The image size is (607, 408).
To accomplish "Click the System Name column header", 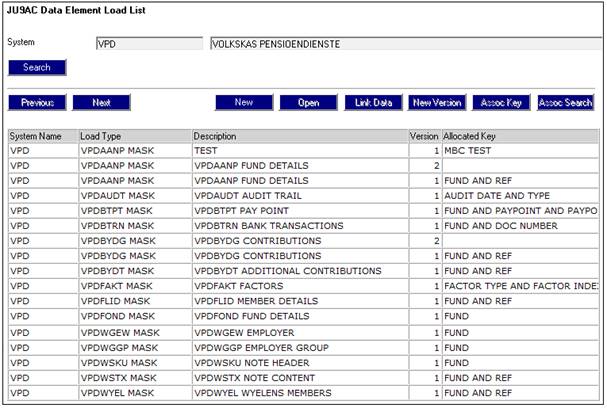I will pos(43,136).
